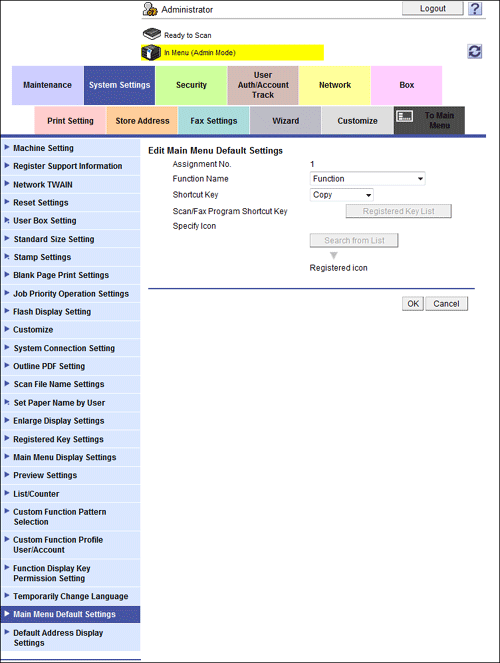This screenshot has width=500, height=663.
Task: Click the refresh icon
Action: coord(475,52)
